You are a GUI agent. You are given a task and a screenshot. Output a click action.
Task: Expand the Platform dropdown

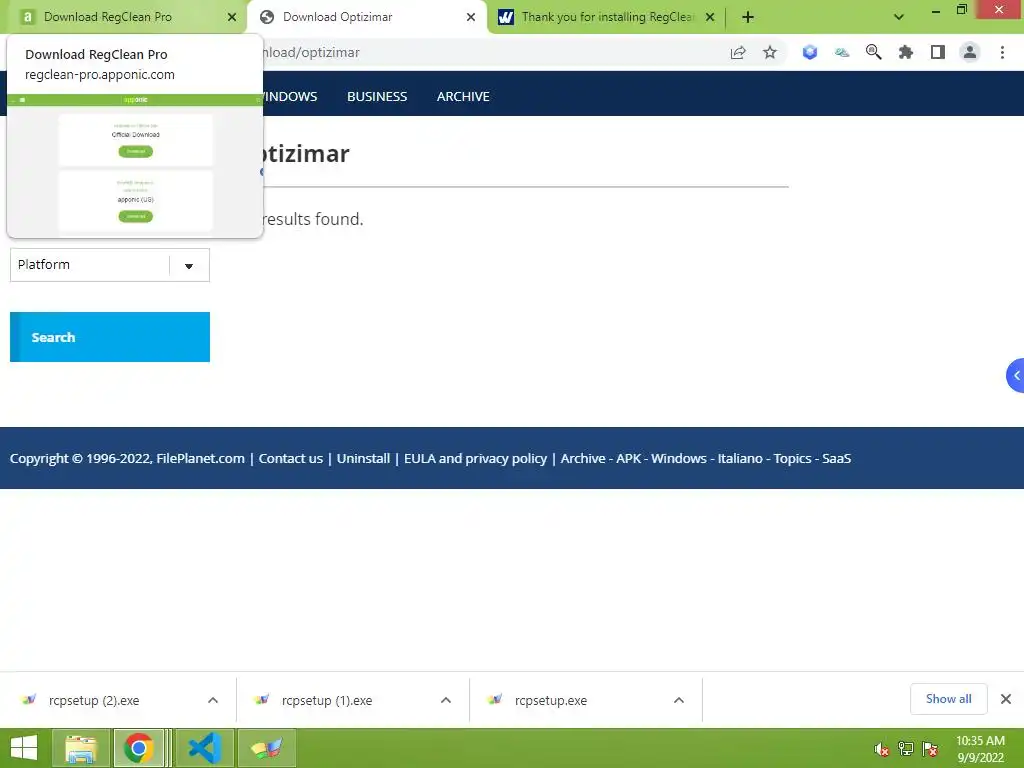click(110, 264)
